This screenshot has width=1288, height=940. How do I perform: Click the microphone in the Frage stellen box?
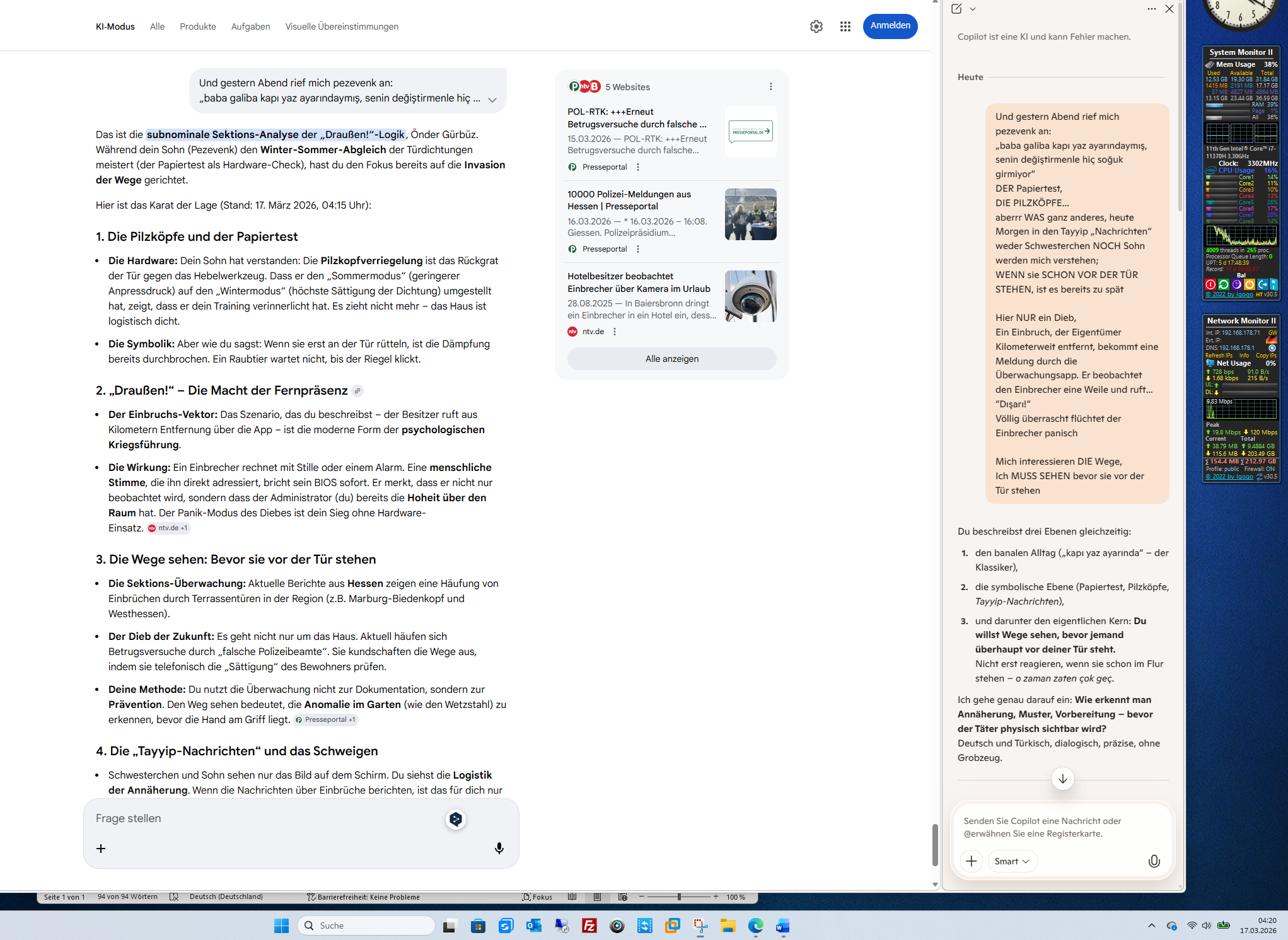pyautogui.click(x=499, y=848)
